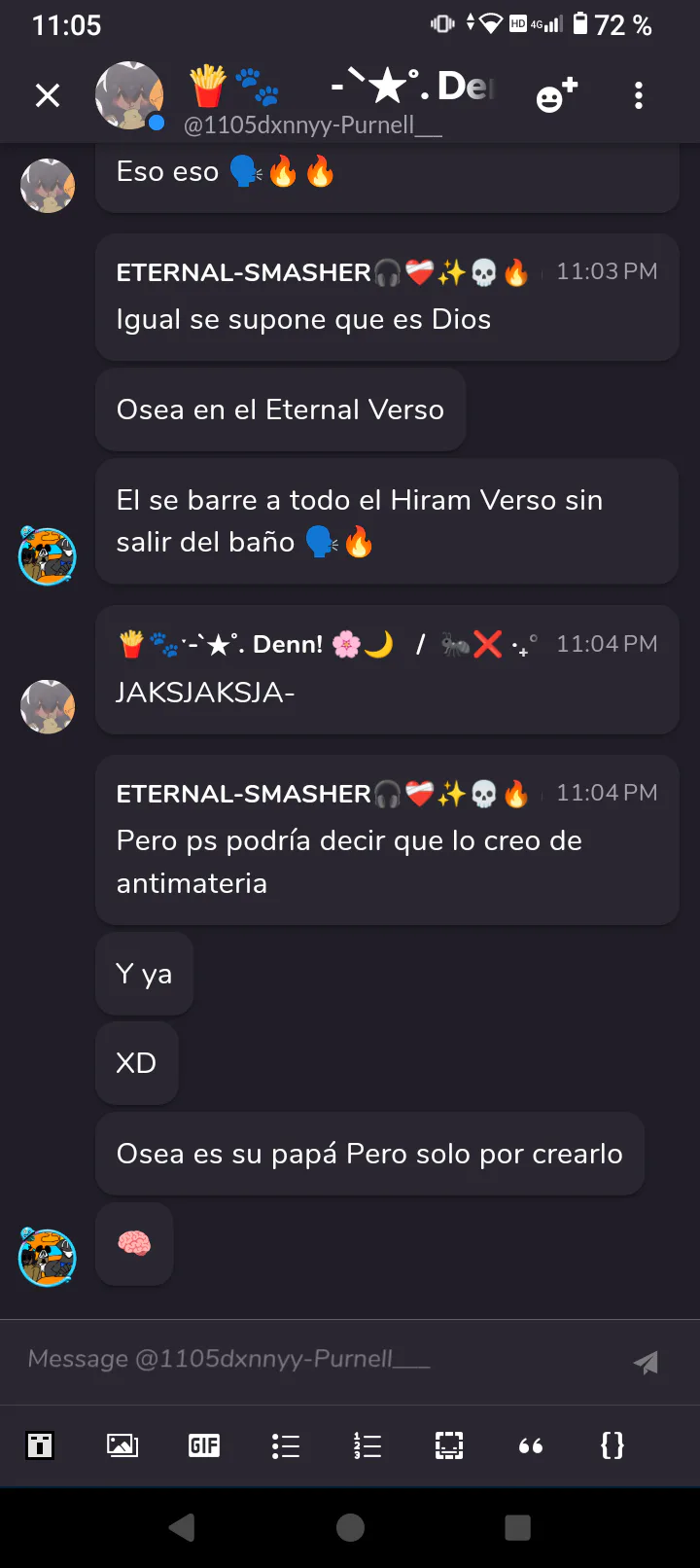Tap the brain emoji message
Screen dimensions: 700x1568
[134, 1243]
